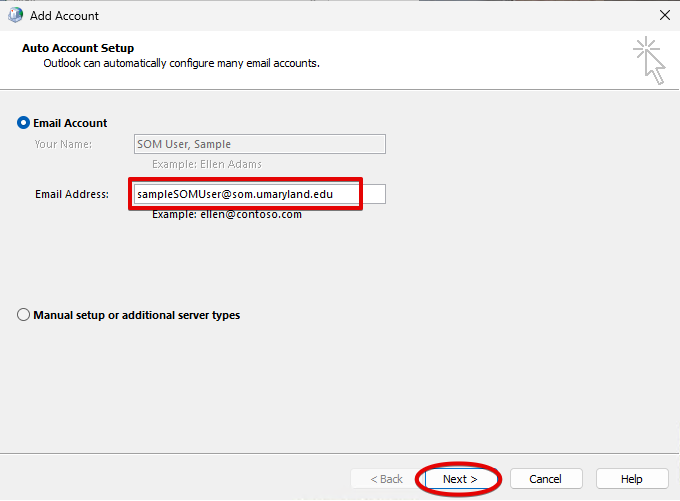Open Help for account setup
Image resolution: width=680 pixels, height=501 pixels.
tap(631, 479)
